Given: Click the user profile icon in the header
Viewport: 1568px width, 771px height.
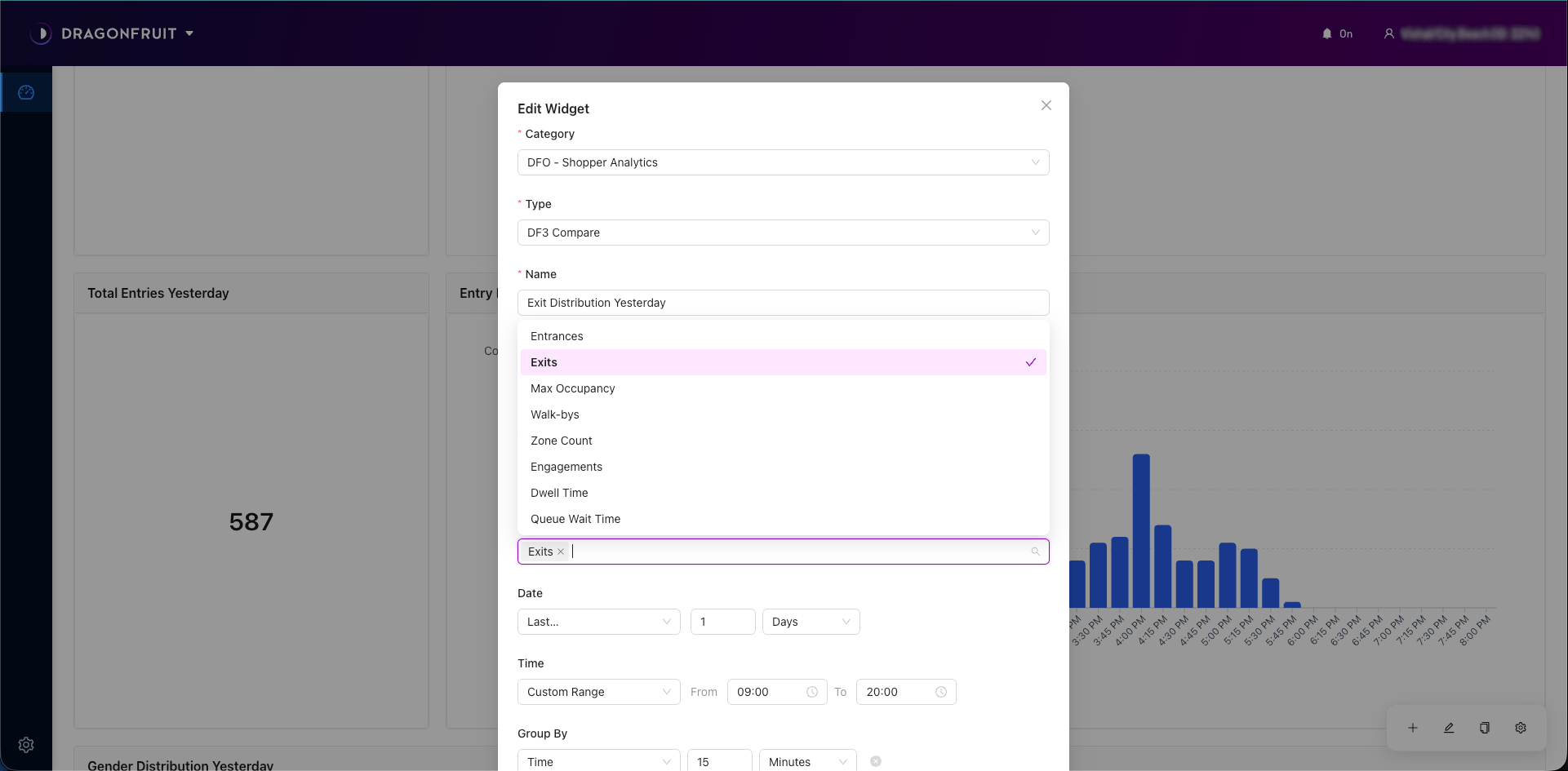Looking at the screenshot, I should click(1388, 33).
